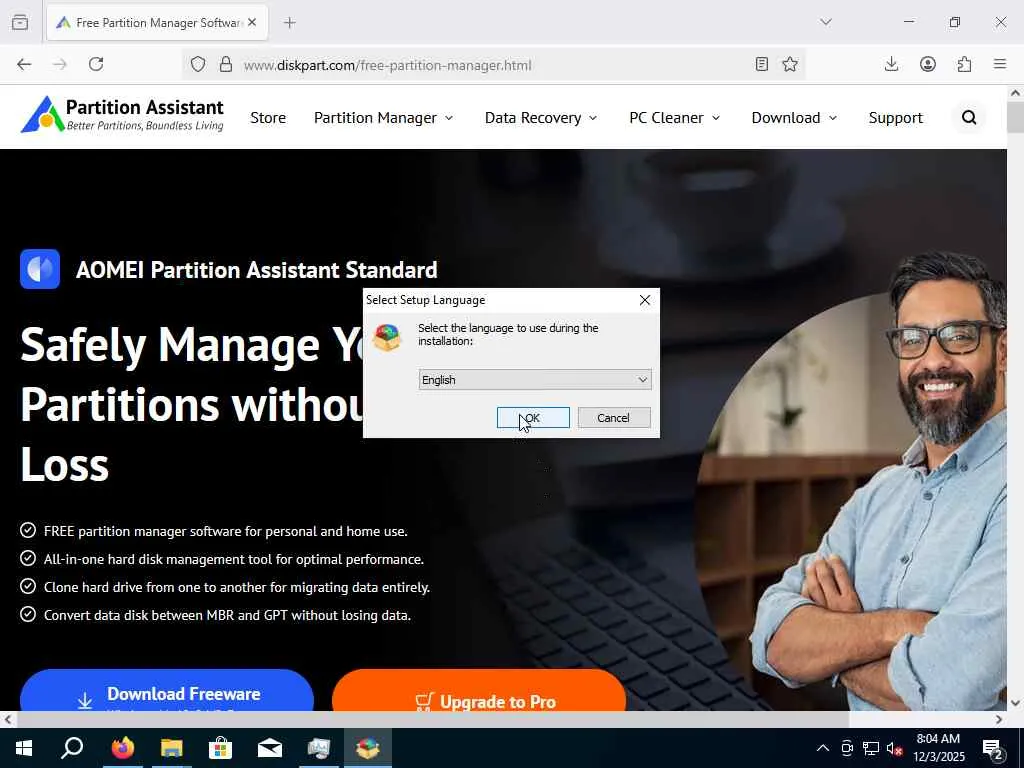The width and height of the screenshot is (1024, 768).
Task: Expand Partition Manager menu
Action: coord(383,118)
